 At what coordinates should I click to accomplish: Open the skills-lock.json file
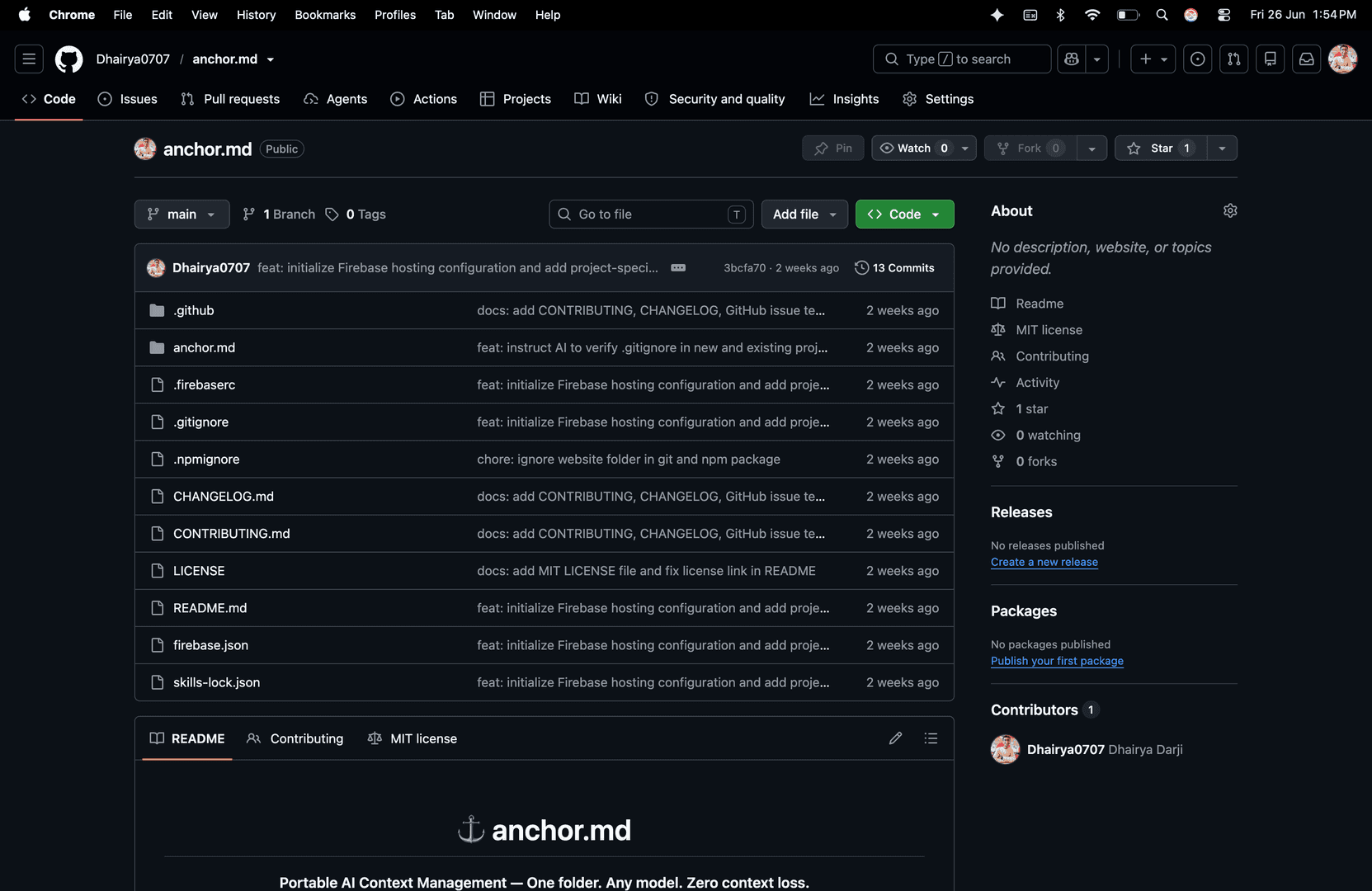216,682
